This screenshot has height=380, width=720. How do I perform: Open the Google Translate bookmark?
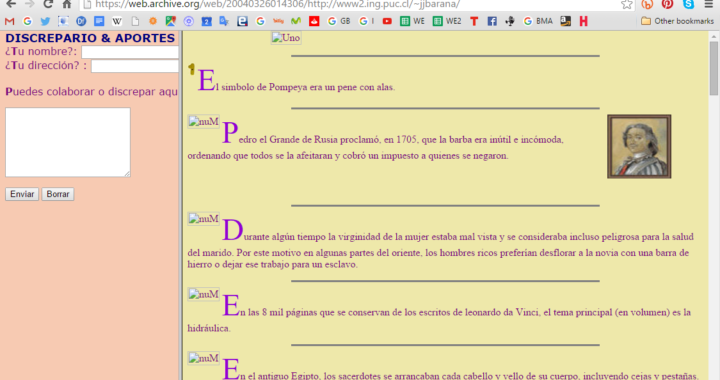tap(224, 21)
